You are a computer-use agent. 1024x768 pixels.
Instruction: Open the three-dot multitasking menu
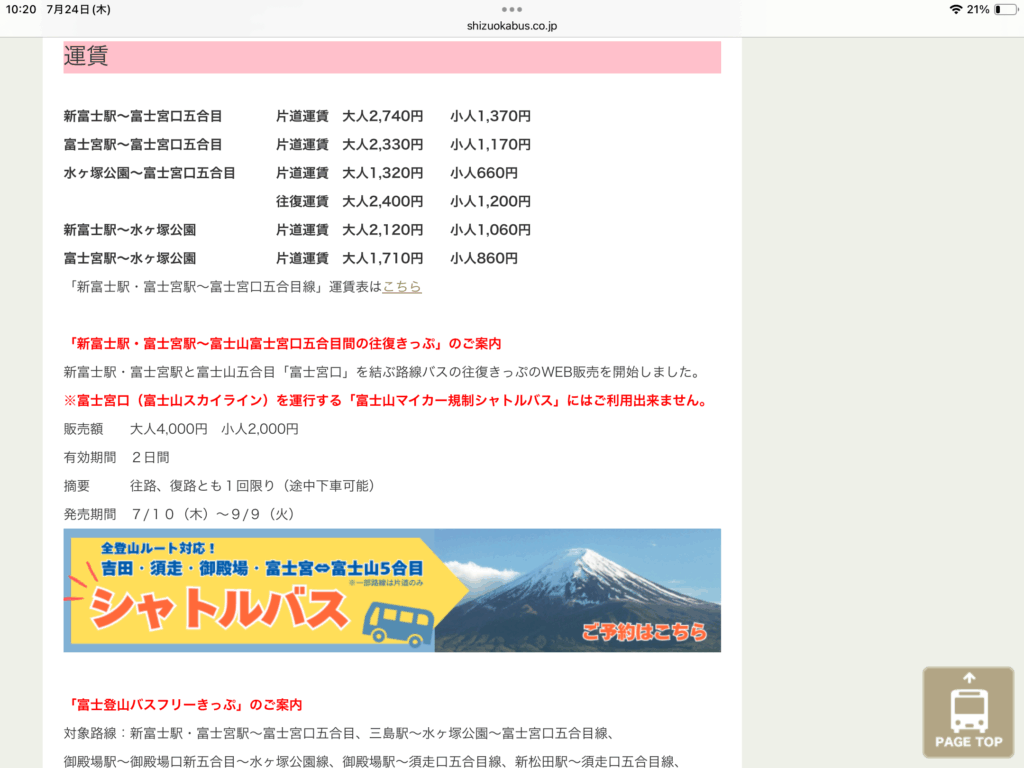point(512,9)
